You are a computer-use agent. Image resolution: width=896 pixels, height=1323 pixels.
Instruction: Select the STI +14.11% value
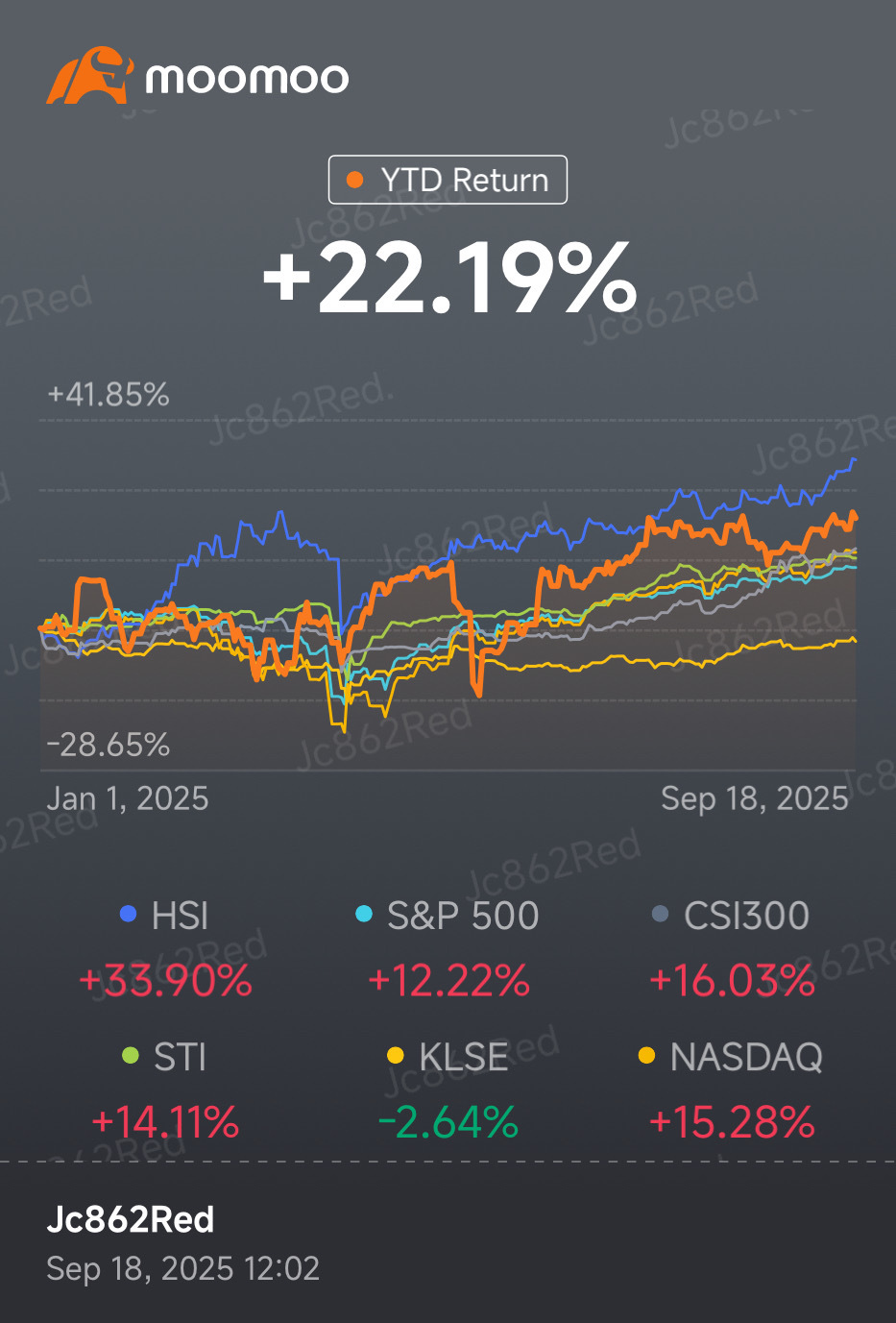165,1122
